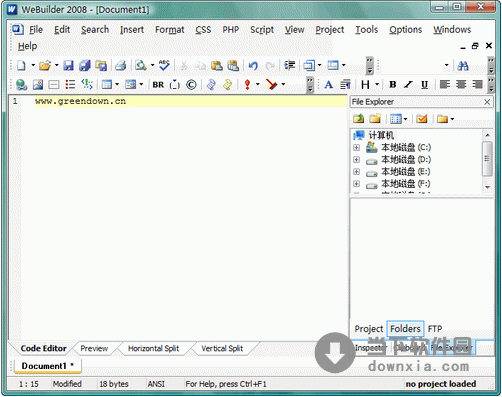Click the yellow scroll tag icon
Screen dimensions: 502x397
[x=228, y=85]
